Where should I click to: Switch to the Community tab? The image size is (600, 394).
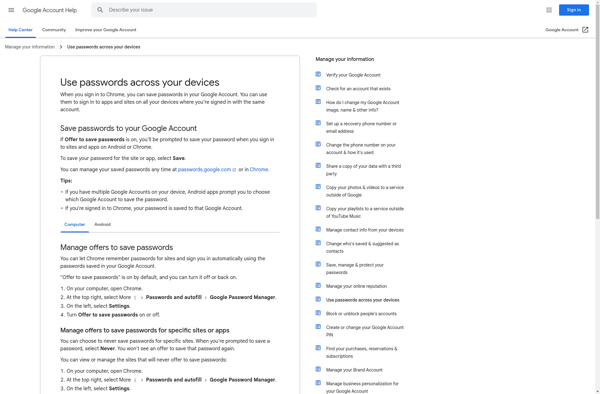(54, 30)
